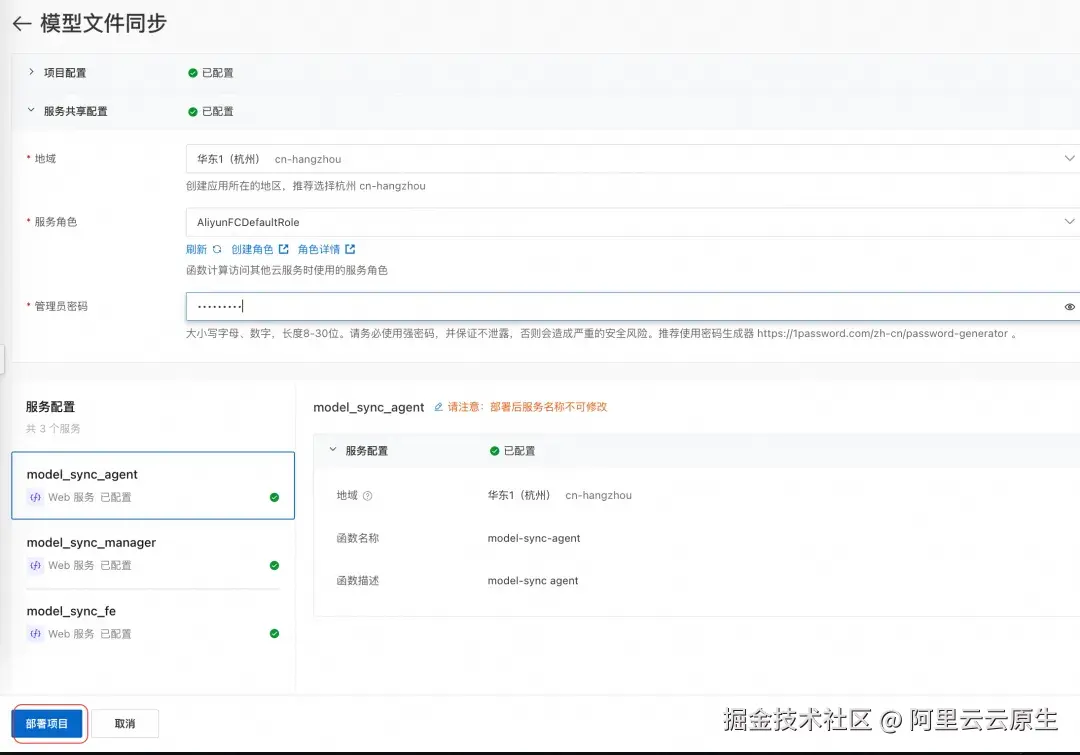
Task: 点击密码框末端的眼睛图标显示密码
Action: coord(1069,306)
